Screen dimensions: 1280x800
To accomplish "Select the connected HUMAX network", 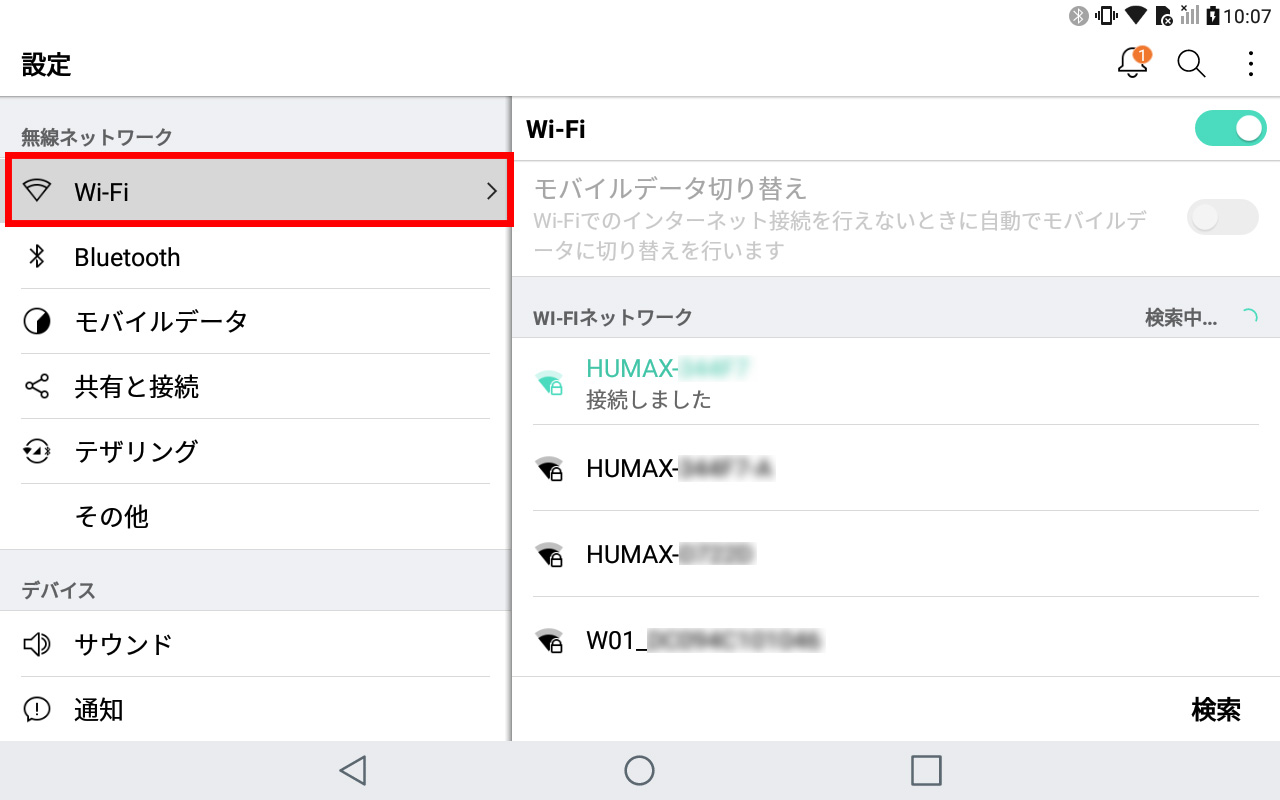I will [895, 382].
